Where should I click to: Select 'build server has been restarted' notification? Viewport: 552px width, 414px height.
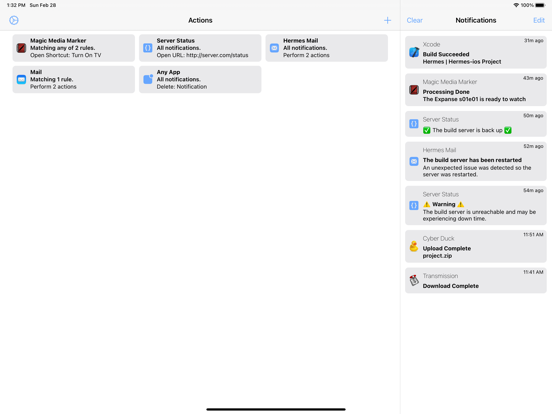coord(476,161)
